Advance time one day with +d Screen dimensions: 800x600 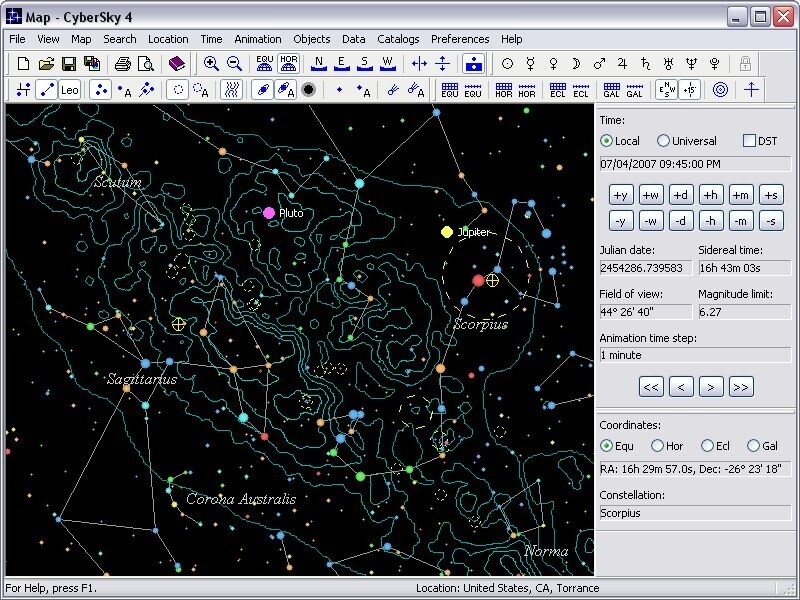coord(681,195)
